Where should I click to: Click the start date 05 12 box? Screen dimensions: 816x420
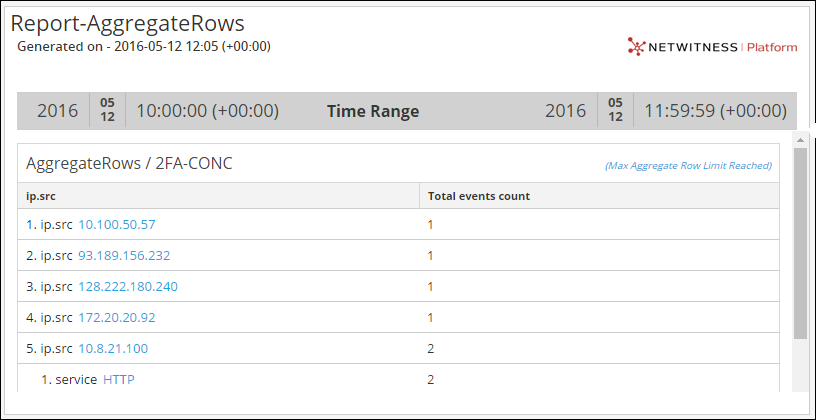pos(107,111)
